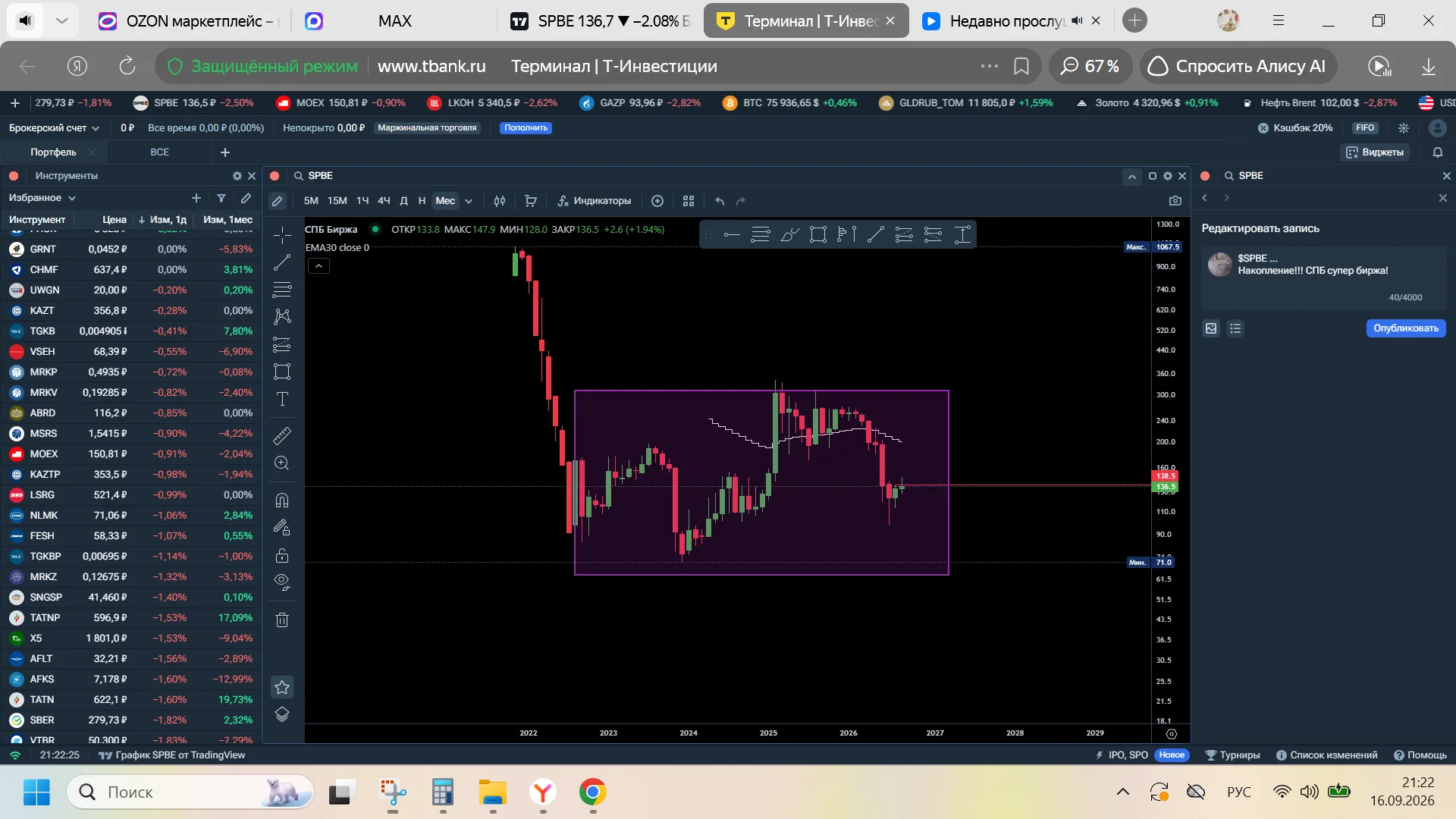Open the text annotation tool
Image resolution: width=1456 pixels, height=819 pixels.
click(x=282, y=399)
